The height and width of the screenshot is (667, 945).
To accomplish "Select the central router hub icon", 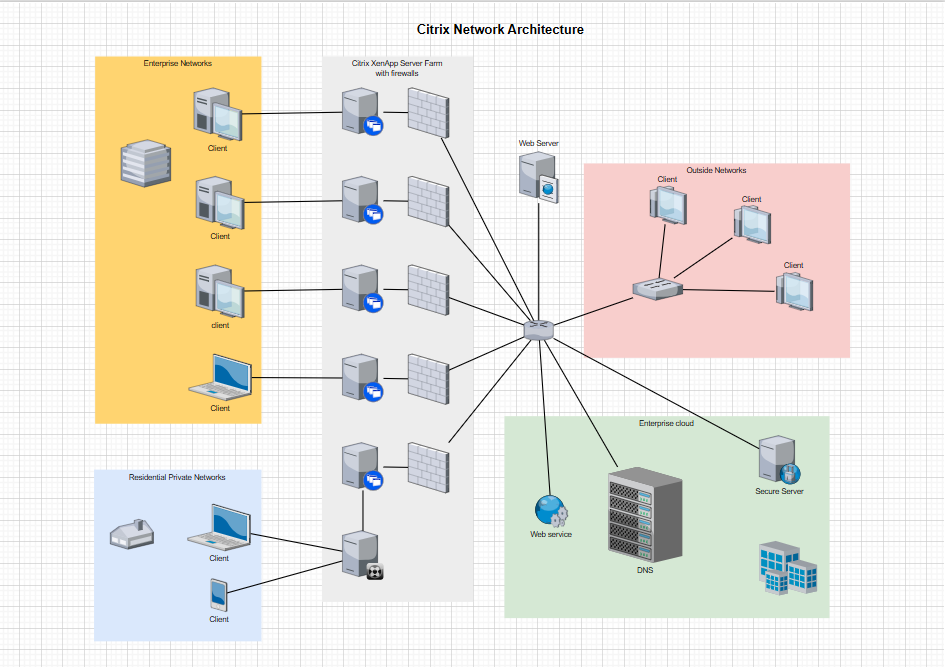I will coord(538,330).
